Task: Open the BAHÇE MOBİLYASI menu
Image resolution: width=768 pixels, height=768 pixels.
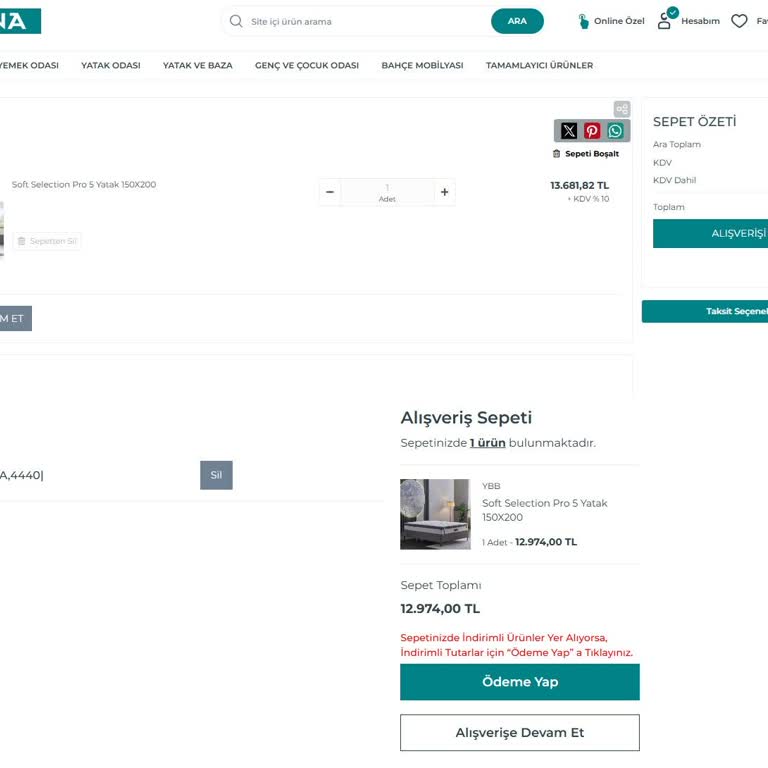Action: 422,65
